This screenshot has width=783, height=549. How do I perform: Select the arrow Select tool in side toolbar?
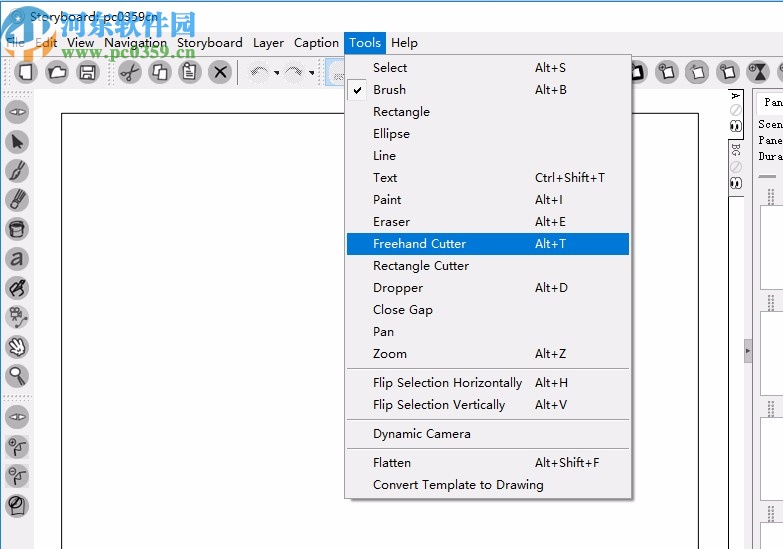[x=17, y=142]
